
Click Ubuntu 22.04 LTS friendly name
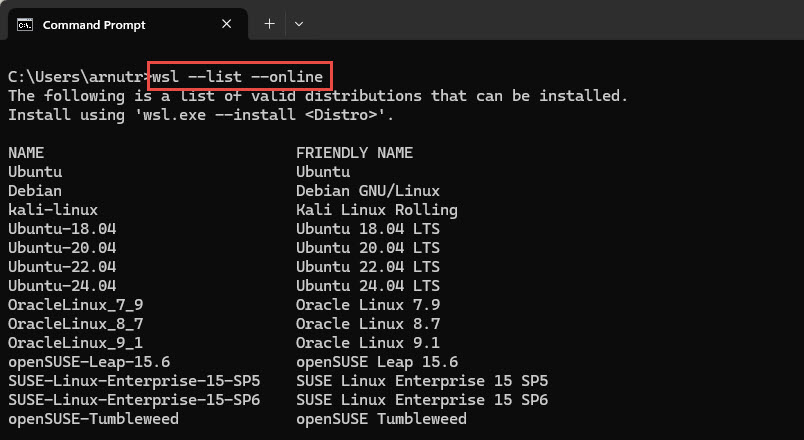click(368, 267)
